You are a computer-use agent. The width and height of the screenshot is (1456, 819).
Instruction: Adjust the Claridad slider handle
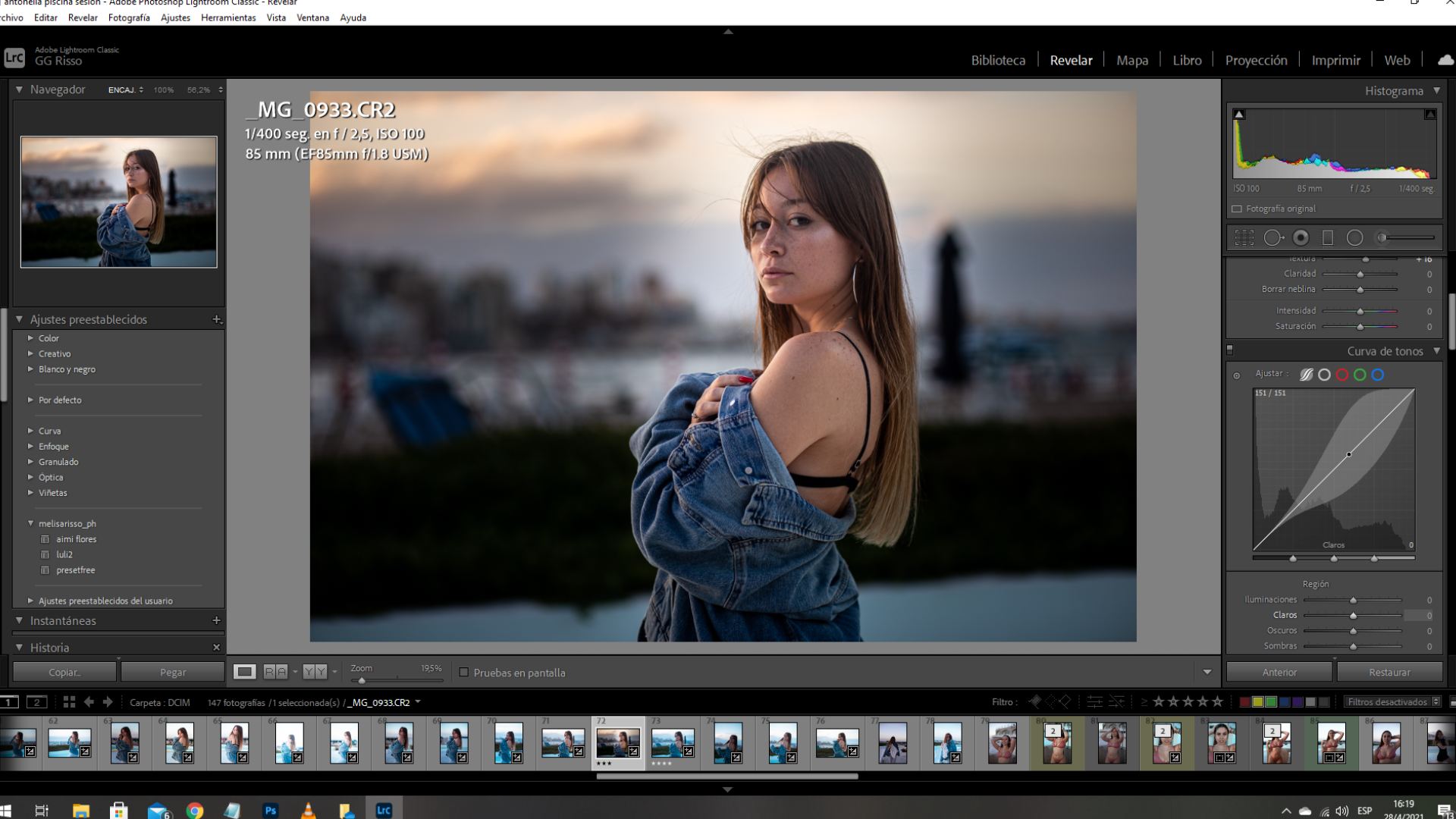coord(1360,274)
